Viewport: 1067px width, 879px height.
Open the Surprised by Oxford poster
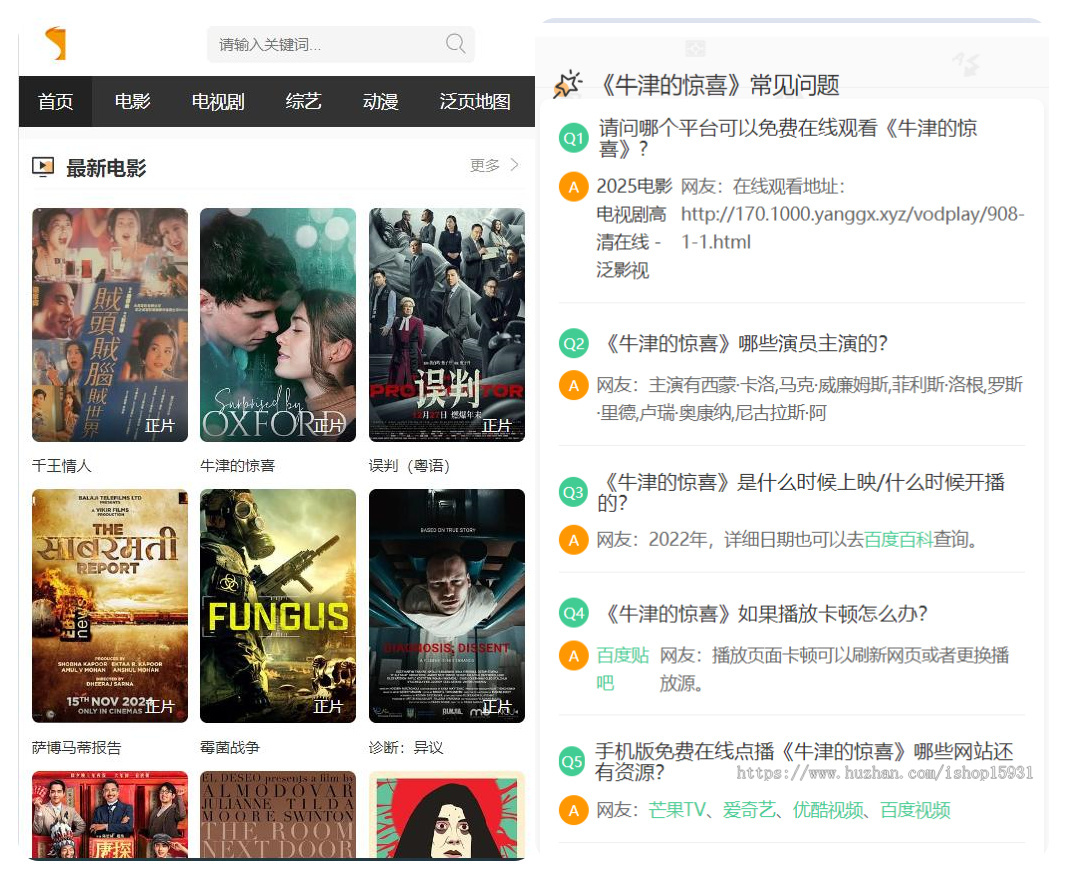coord(278,324)
